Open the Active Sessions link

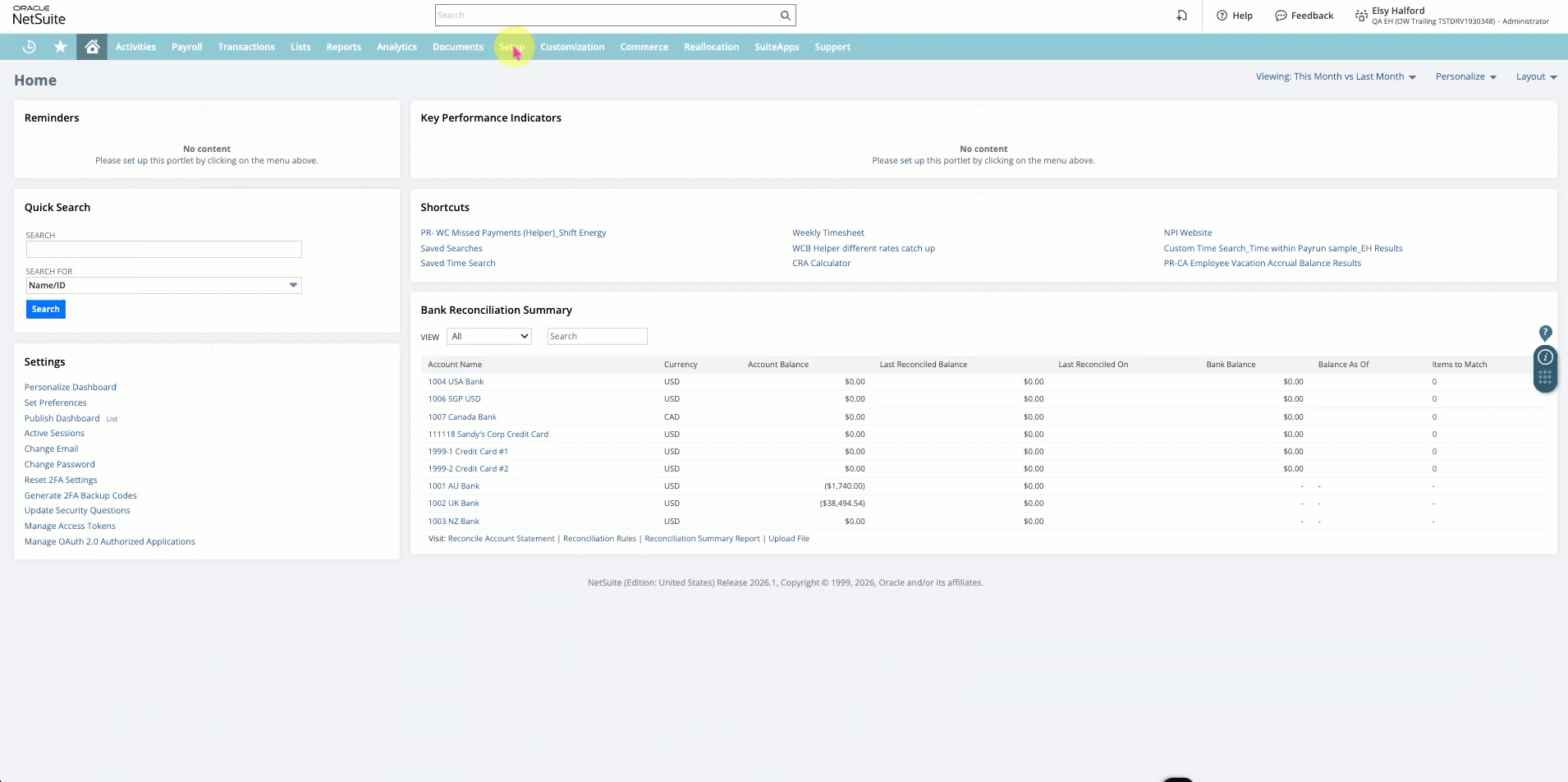54,433
